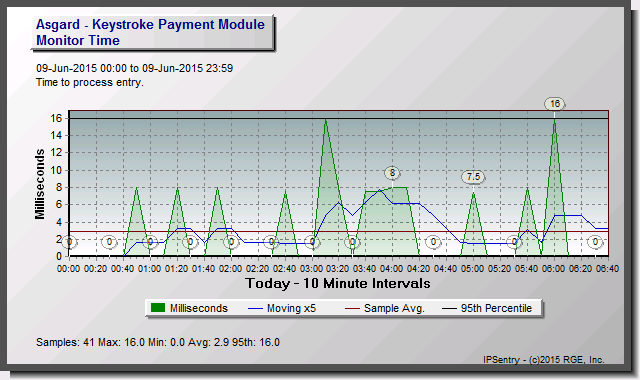Click the Milliseconds y-axis title
Image resolution: width=640 pixels, height=380 pixels.
click(x=40, y=184)
